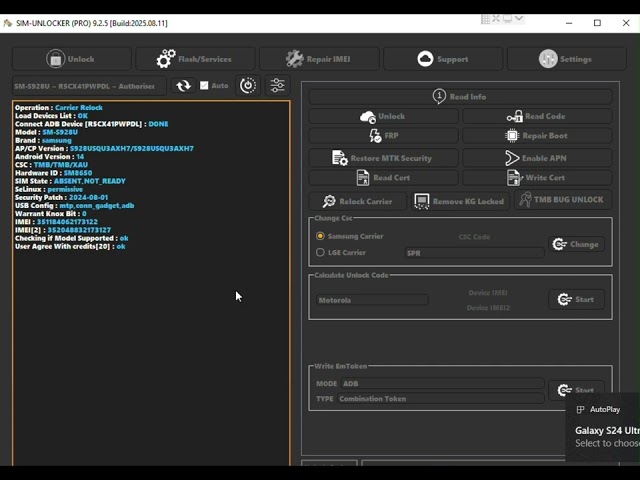Viewport: 640px width, 480px height.
Task: Click the Change CSC button
Action: (x=576, y=244)
